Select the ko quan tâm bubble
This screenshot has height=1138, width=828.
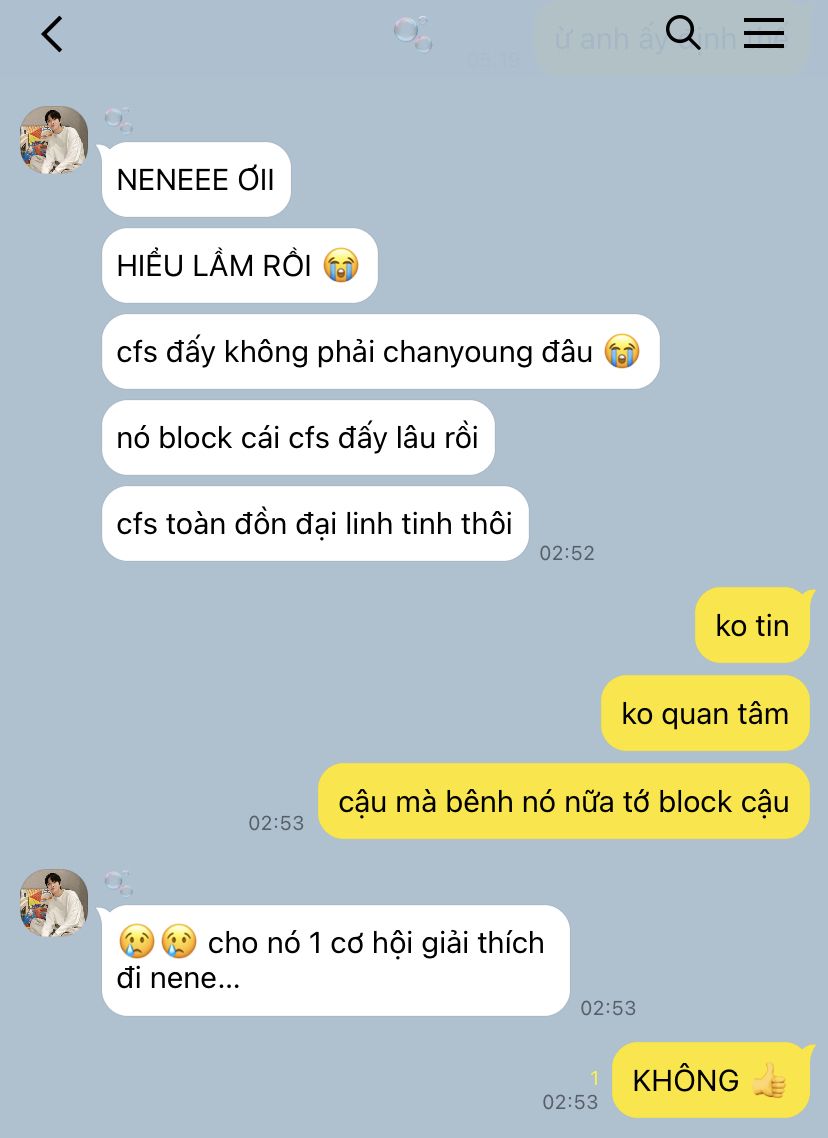coord(705,713)
